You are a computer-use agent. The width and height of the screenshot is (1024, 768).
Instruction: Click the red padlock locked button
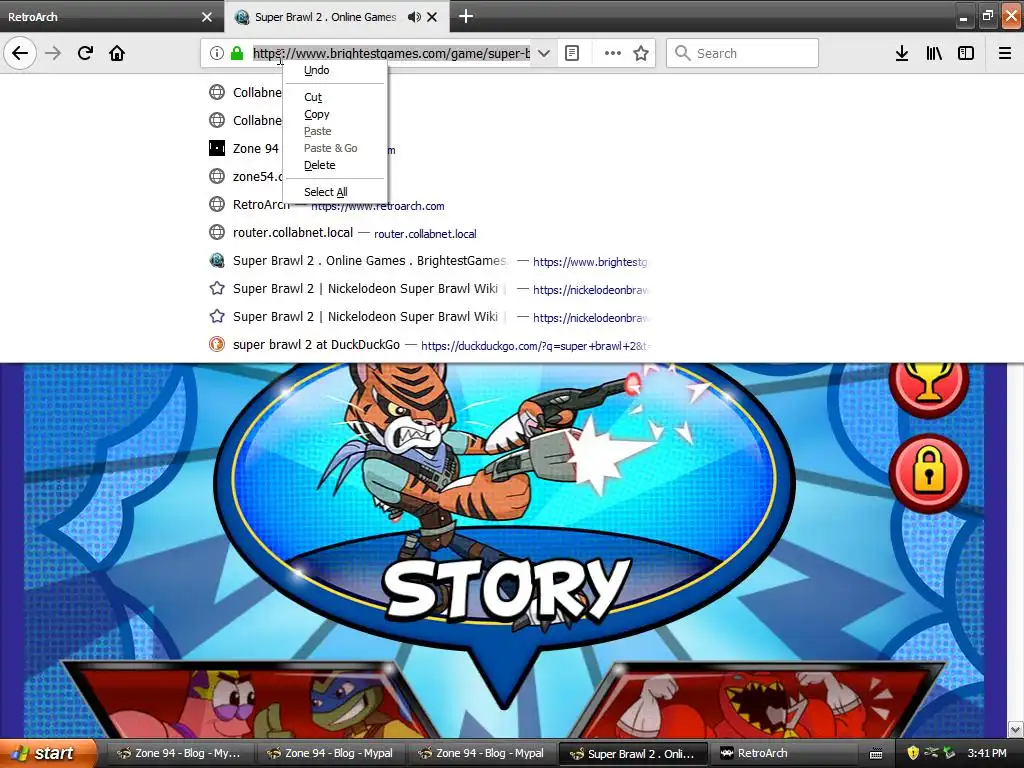pyautogui.click(x=928, y=473)
